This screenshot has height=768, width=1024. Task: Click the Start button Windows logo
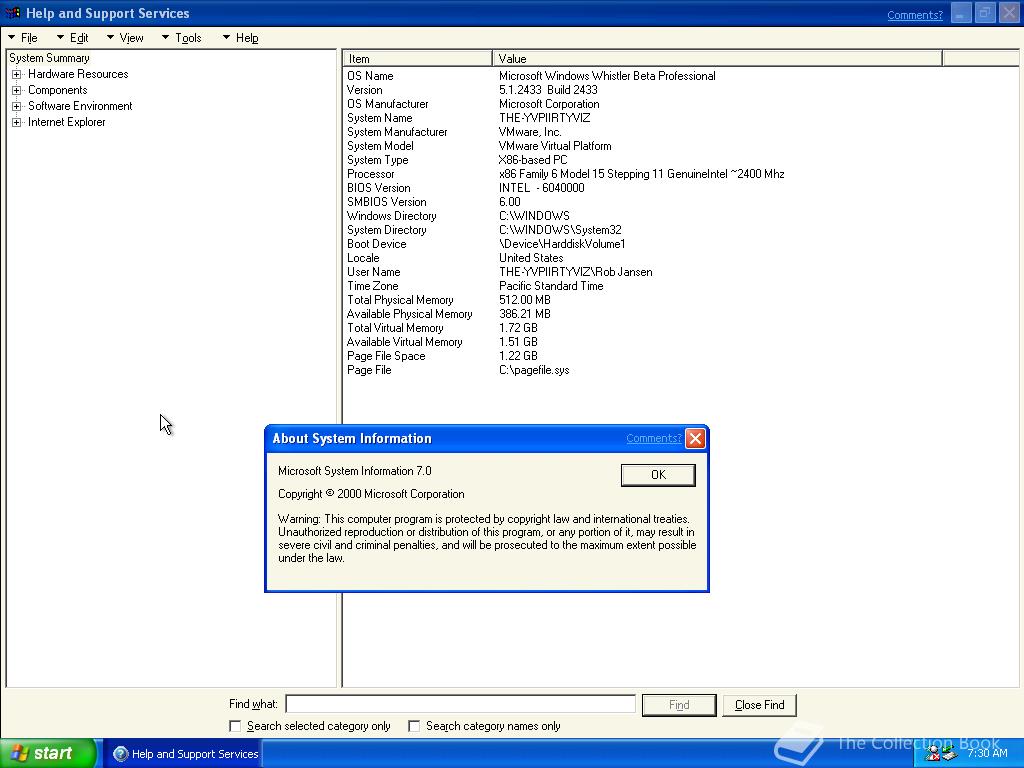(19, 754)
